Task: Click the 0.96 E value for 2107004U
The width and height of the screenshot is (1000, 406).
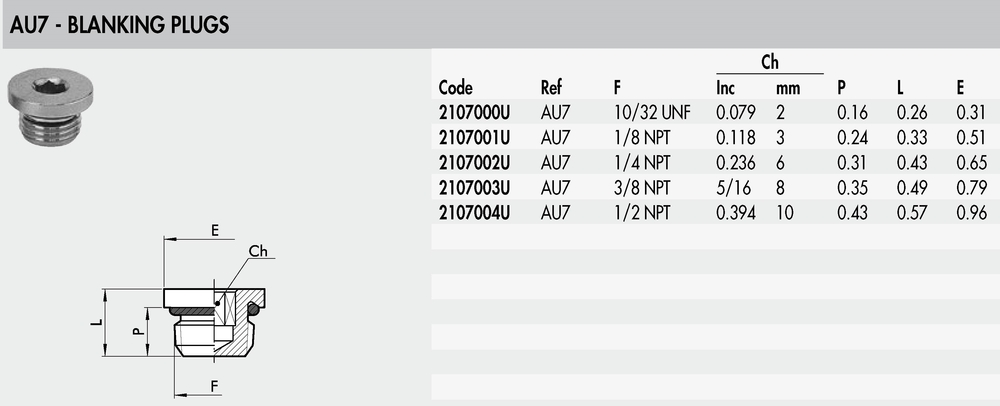Action: pyautogui.click(x=971, y=213)
